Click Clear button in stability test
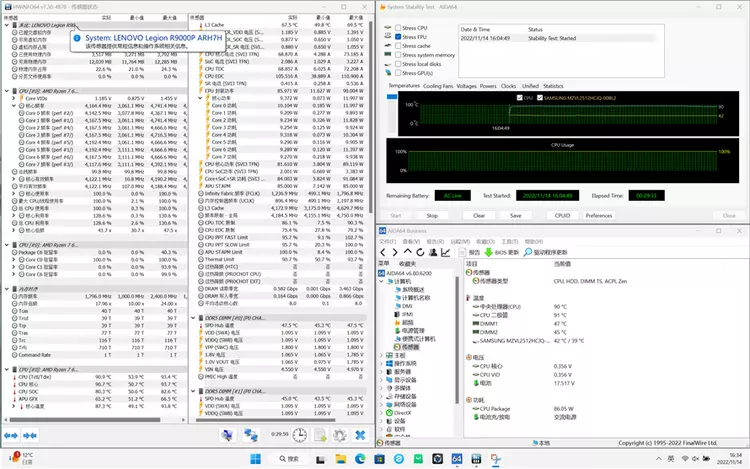The height and width of the screenshot is (469, 750). [x=479, y=216]
